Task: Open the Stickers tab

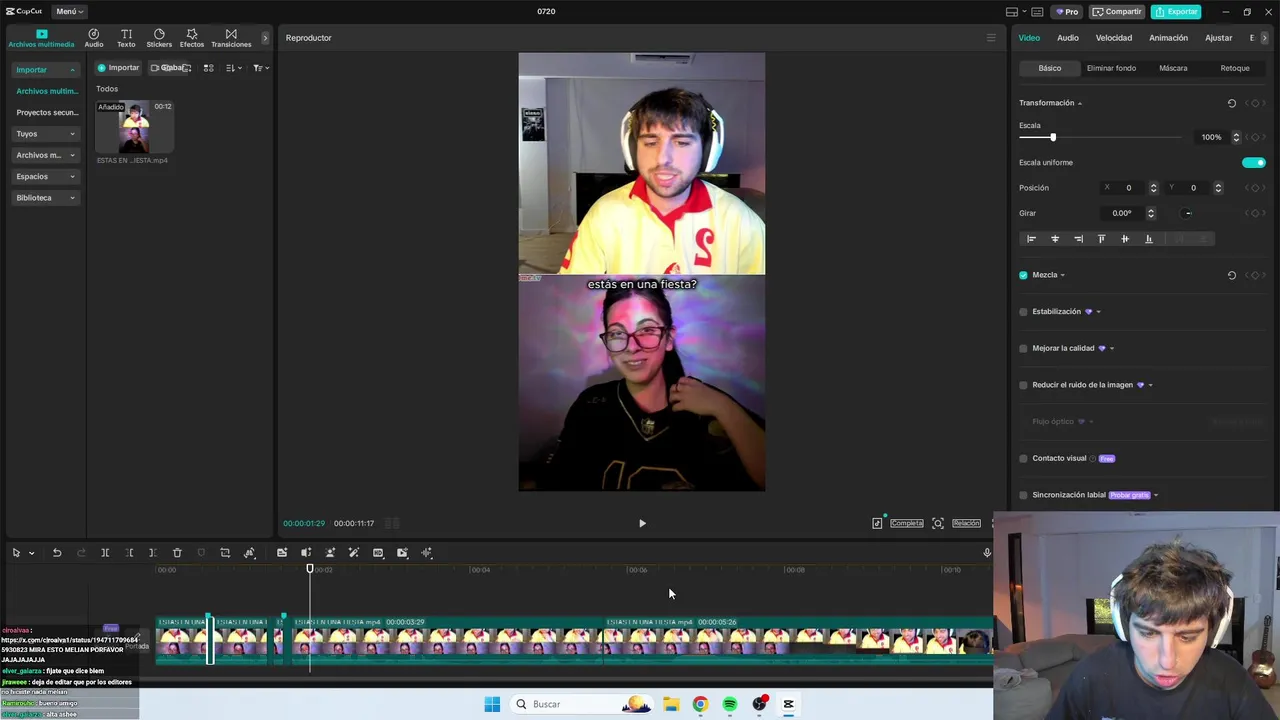Action: pos(159,38)
